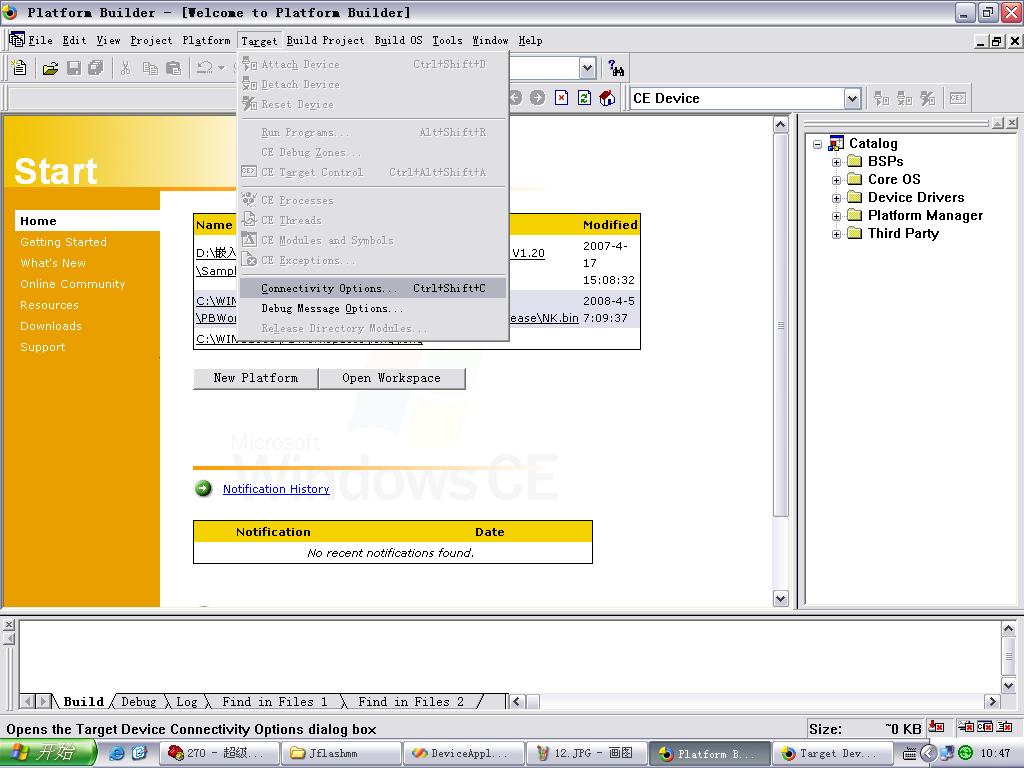1024x768 pixels.
Task: Switch to Target Dev taskbar window
Action: (x=832, y=754)
